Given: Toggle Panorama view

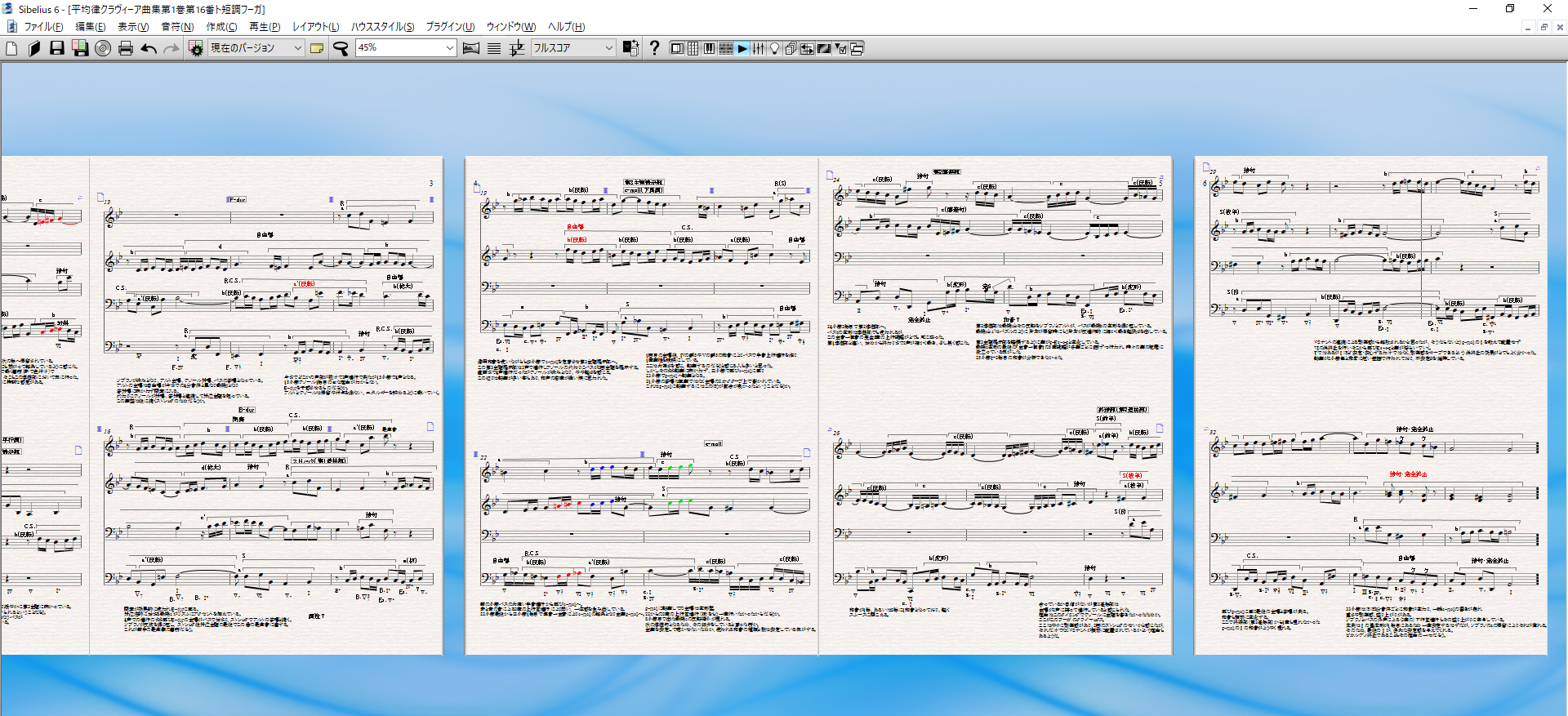Looking at the screenshot, I should (x=471, y=48).
